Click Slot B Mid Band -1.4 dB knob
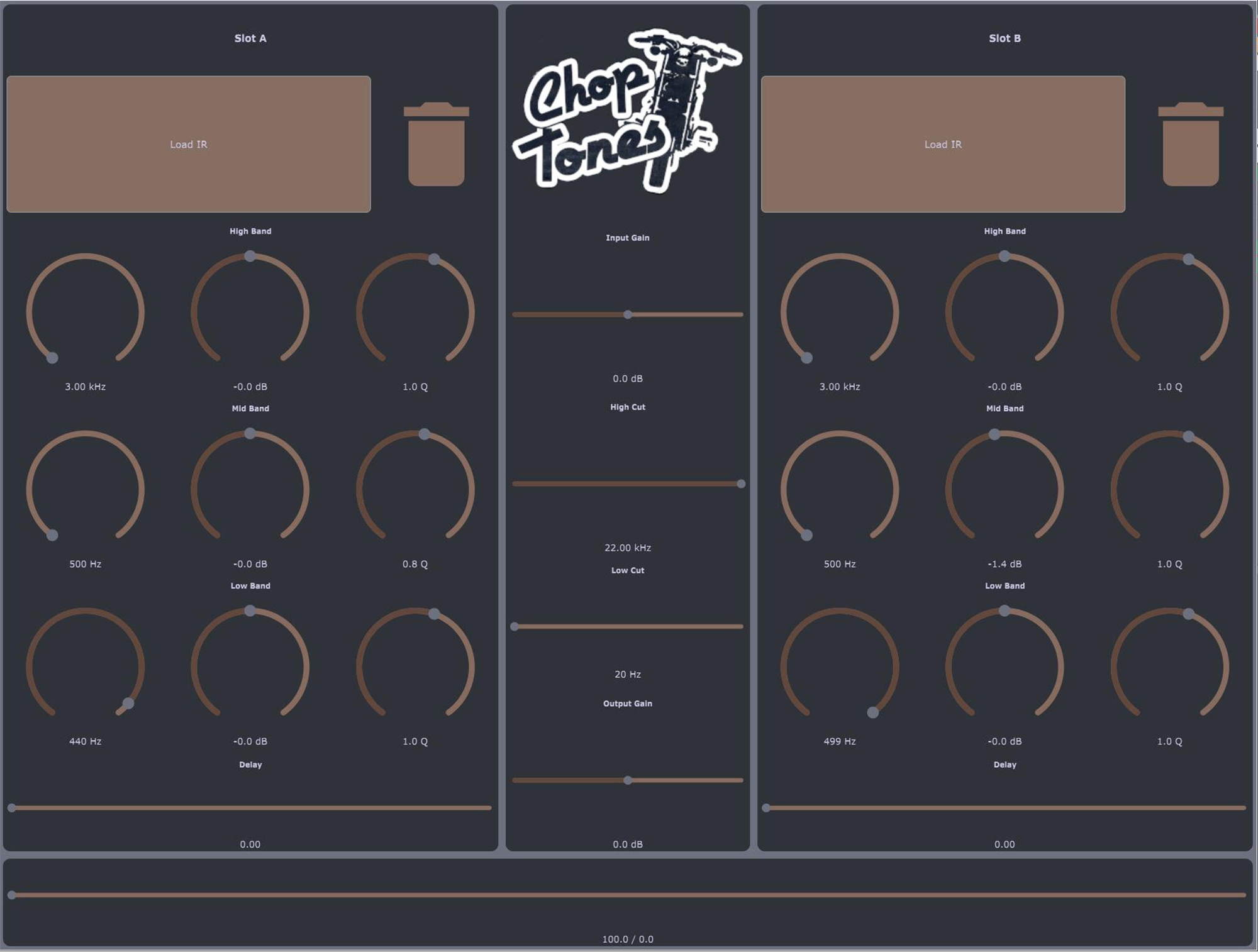Image resolution: width=1258 pixels, height=952 pixels. tap(1005, 489)
